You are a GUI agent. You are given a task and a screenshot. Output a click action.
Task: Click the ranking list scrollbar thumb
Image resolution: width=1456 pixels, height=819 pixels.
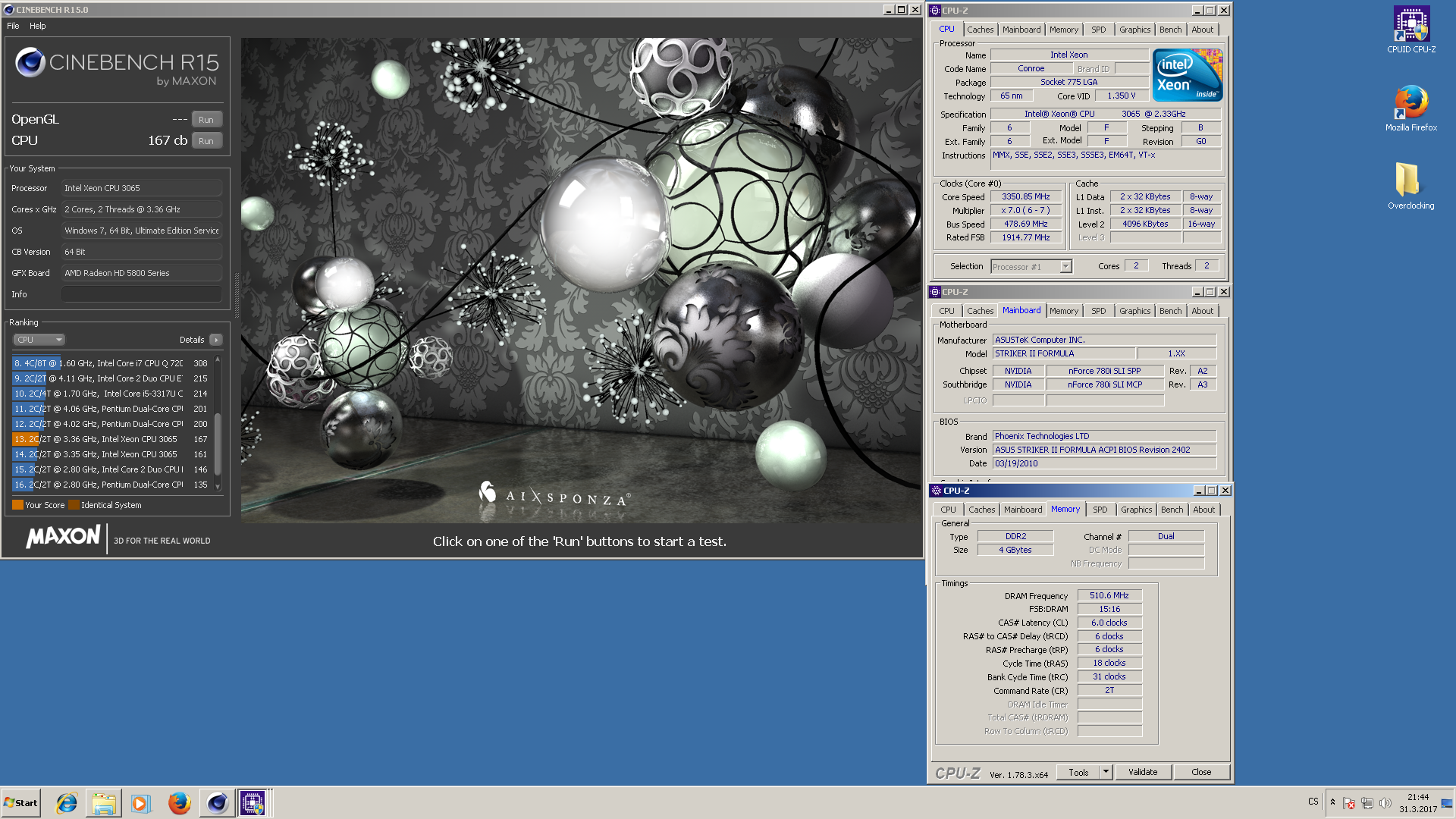pos(218,444)
